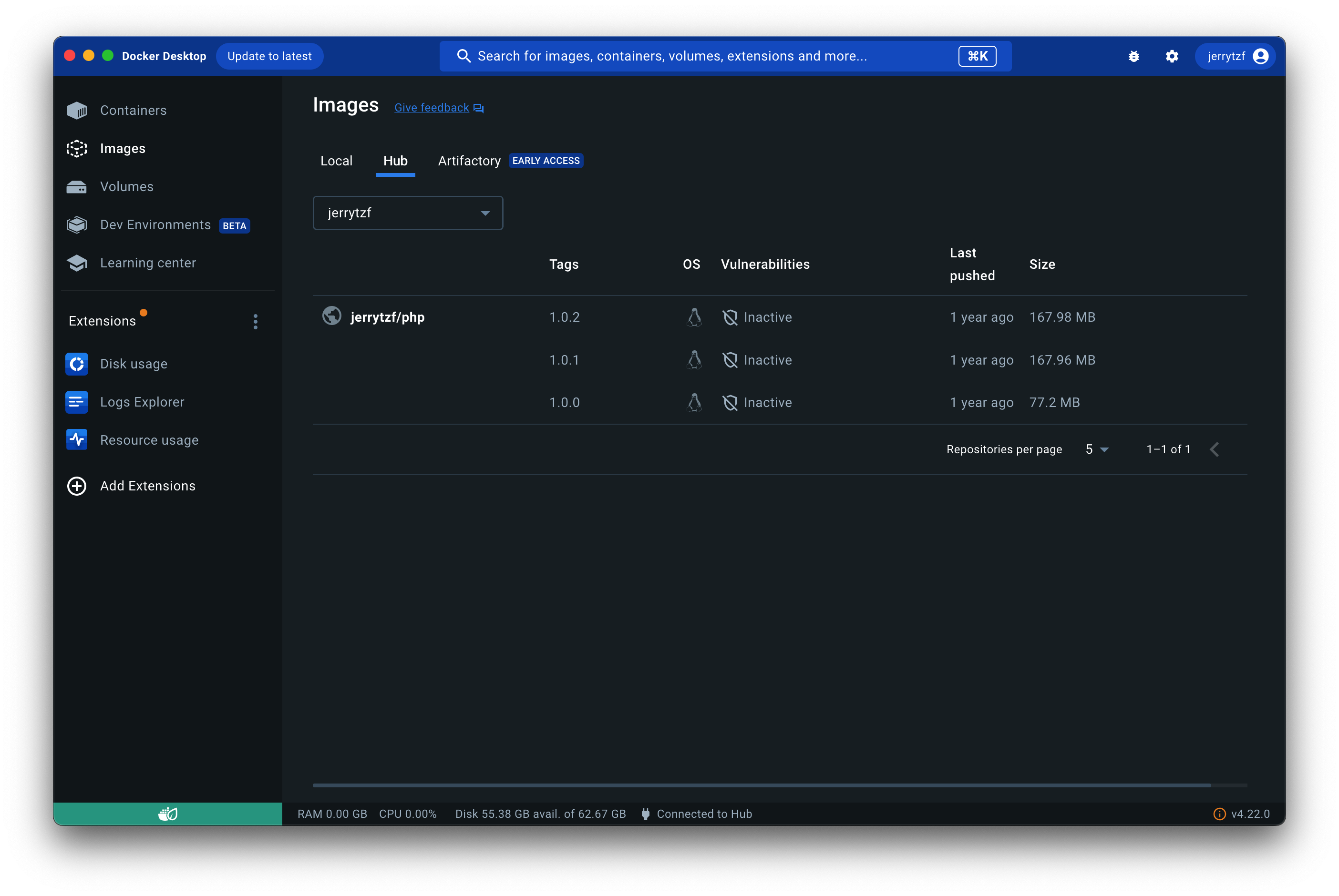Viewport: 1339px width, 896px height.
Task: Click the 77.2 MB size value
Action: pyautogui.click(x=1054, y=403)
